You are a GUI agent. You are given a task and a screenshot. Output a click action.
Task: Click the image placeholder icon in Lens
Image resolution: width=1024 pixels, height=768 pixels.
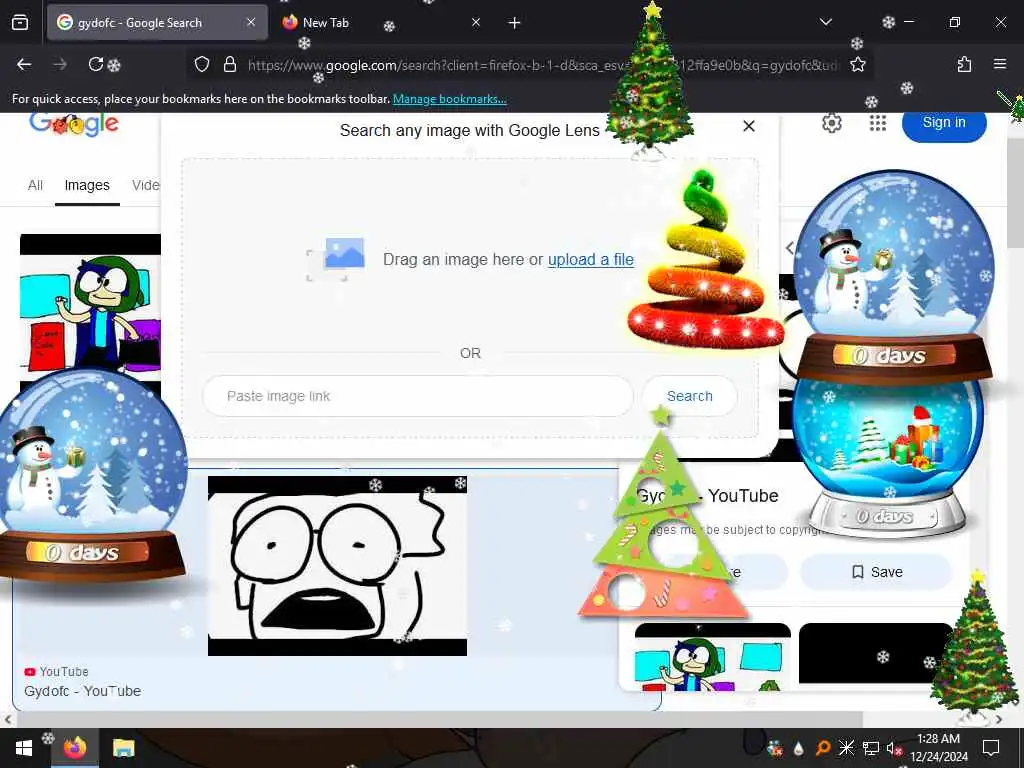pyautogui.click(x=336, y=260)
